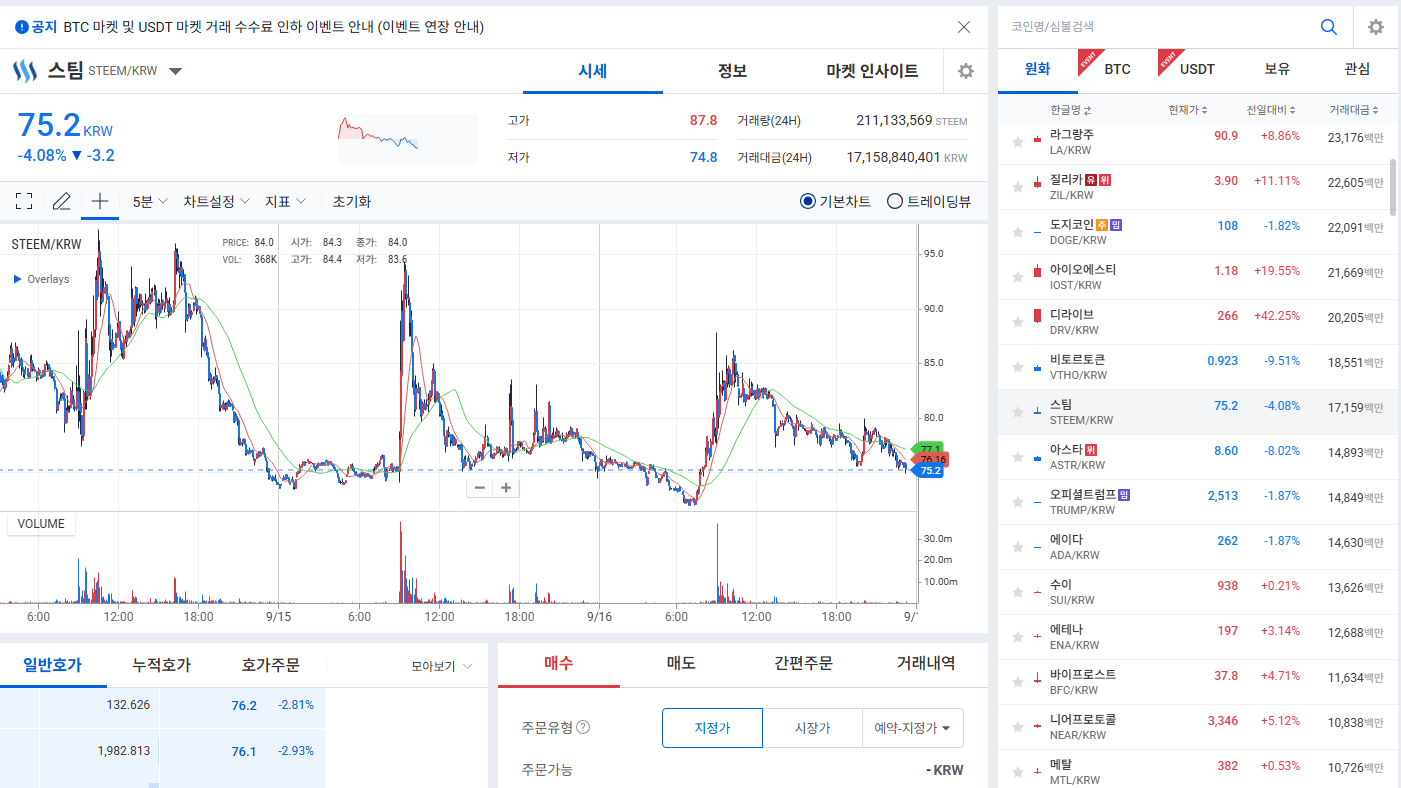Open the 매도 sell tab
This screenshot has width=1401, height=788.
[x=681, y=663]
